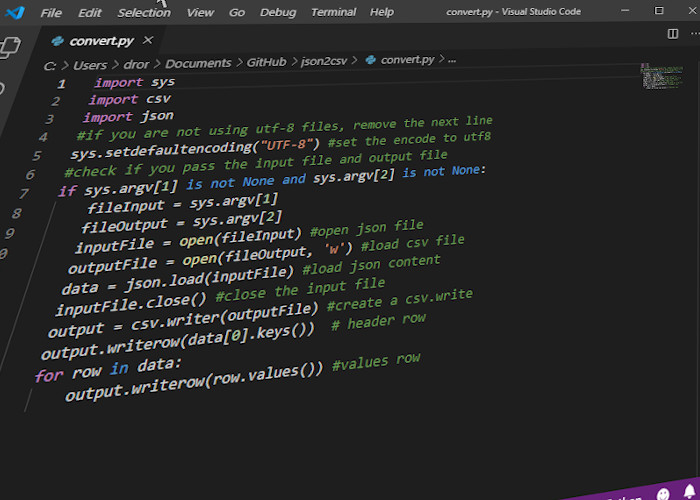
Task: Click line number 1 in gutter
Action: tap(62, 84)
